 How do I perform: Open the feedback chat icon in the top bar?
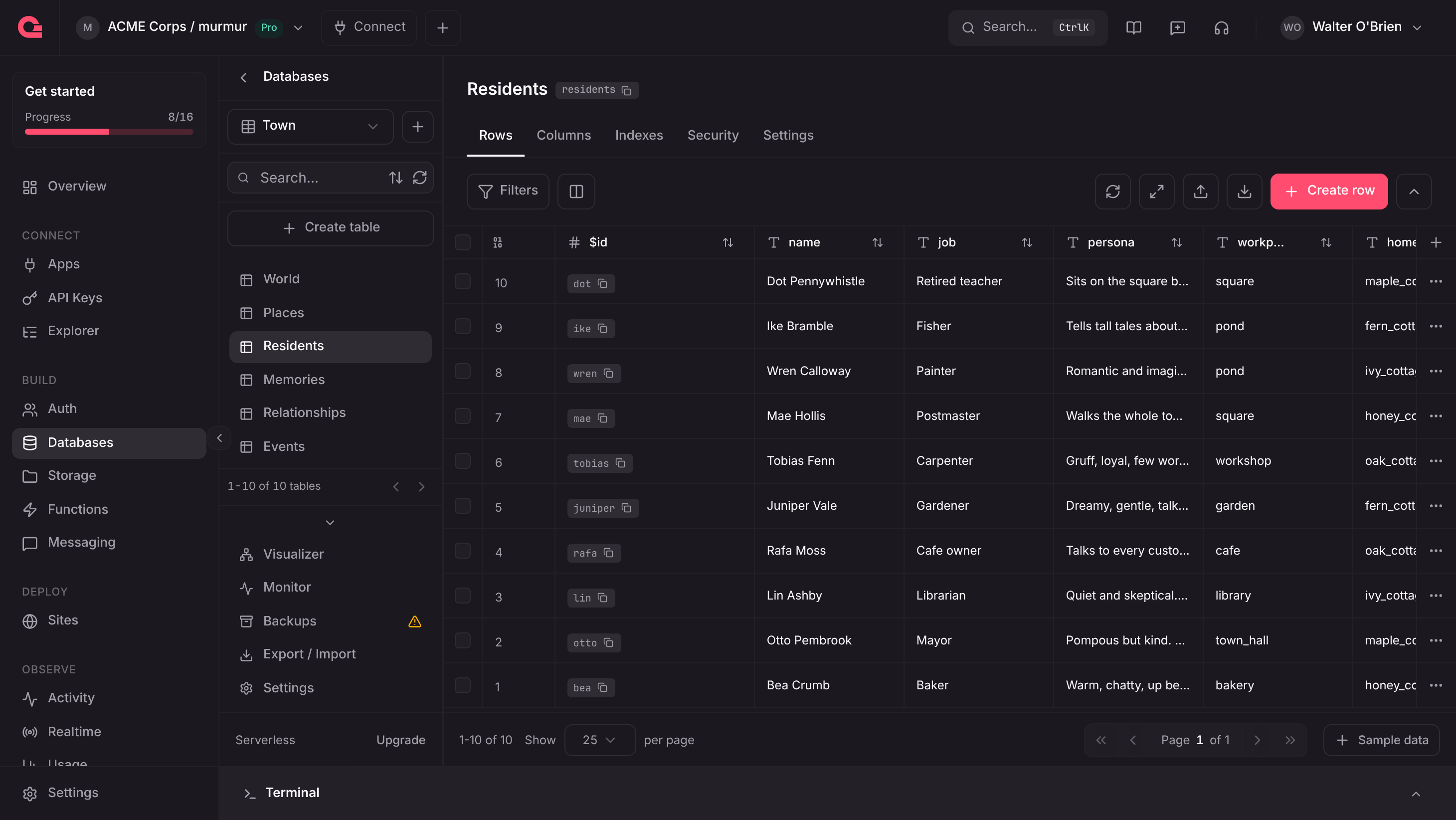1177,27
